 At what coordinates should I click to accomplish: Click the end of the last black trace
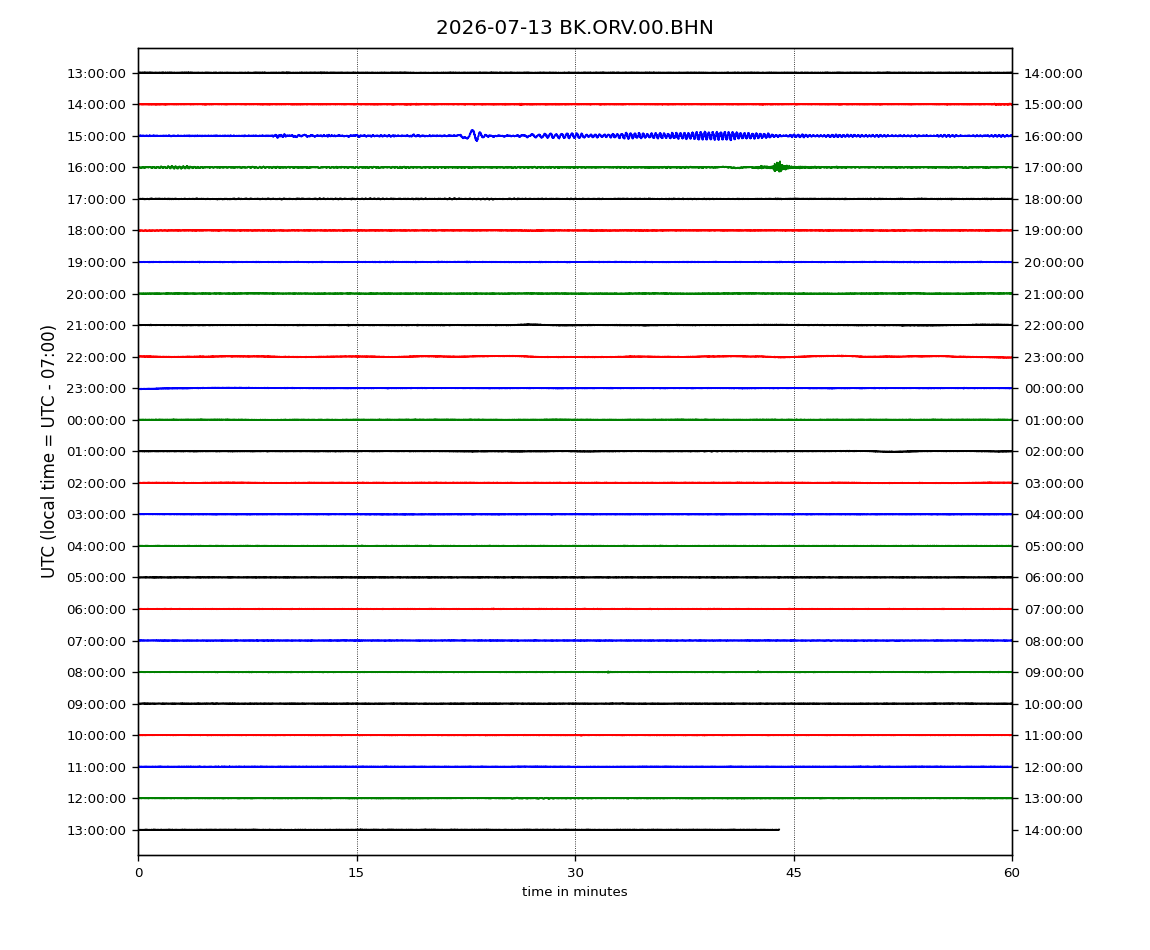coord(777,830)
